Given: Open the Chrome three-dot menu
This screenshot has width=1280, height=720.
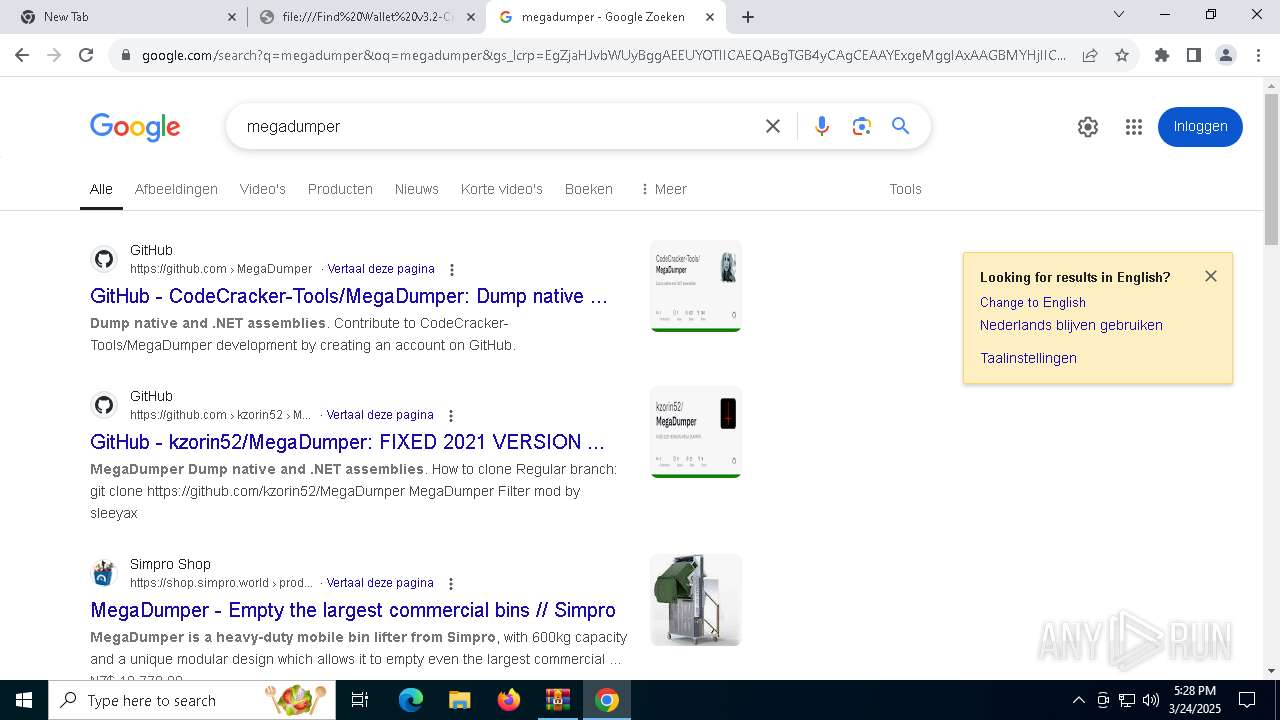Looking at the screenshot, I should click(1258, 55).
